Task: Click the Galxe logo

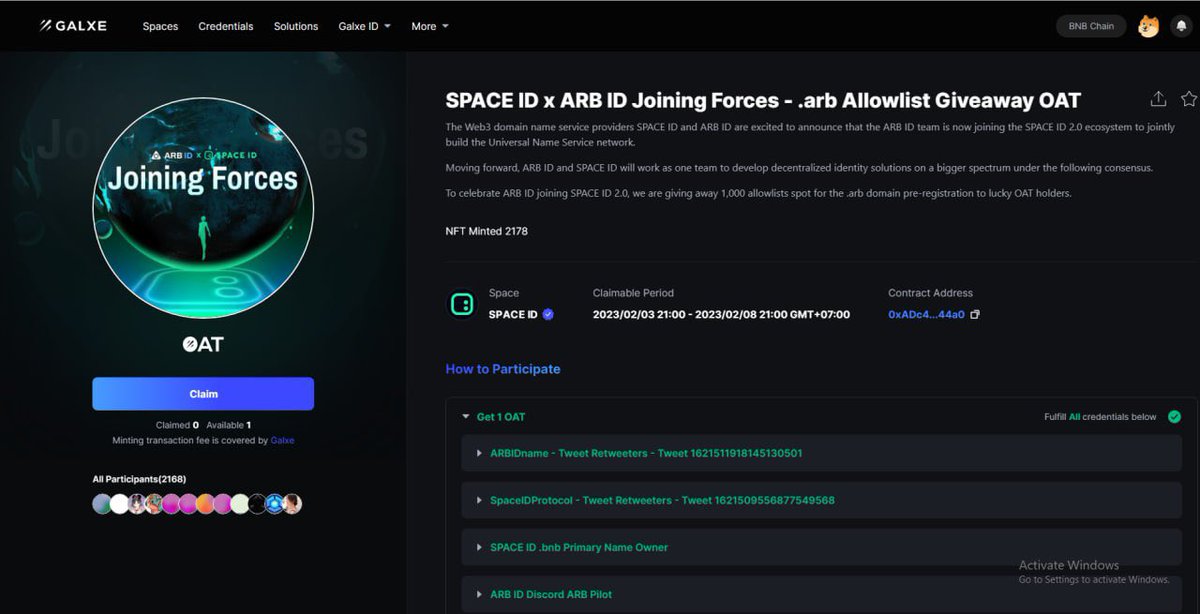Action: coord(73,25)
